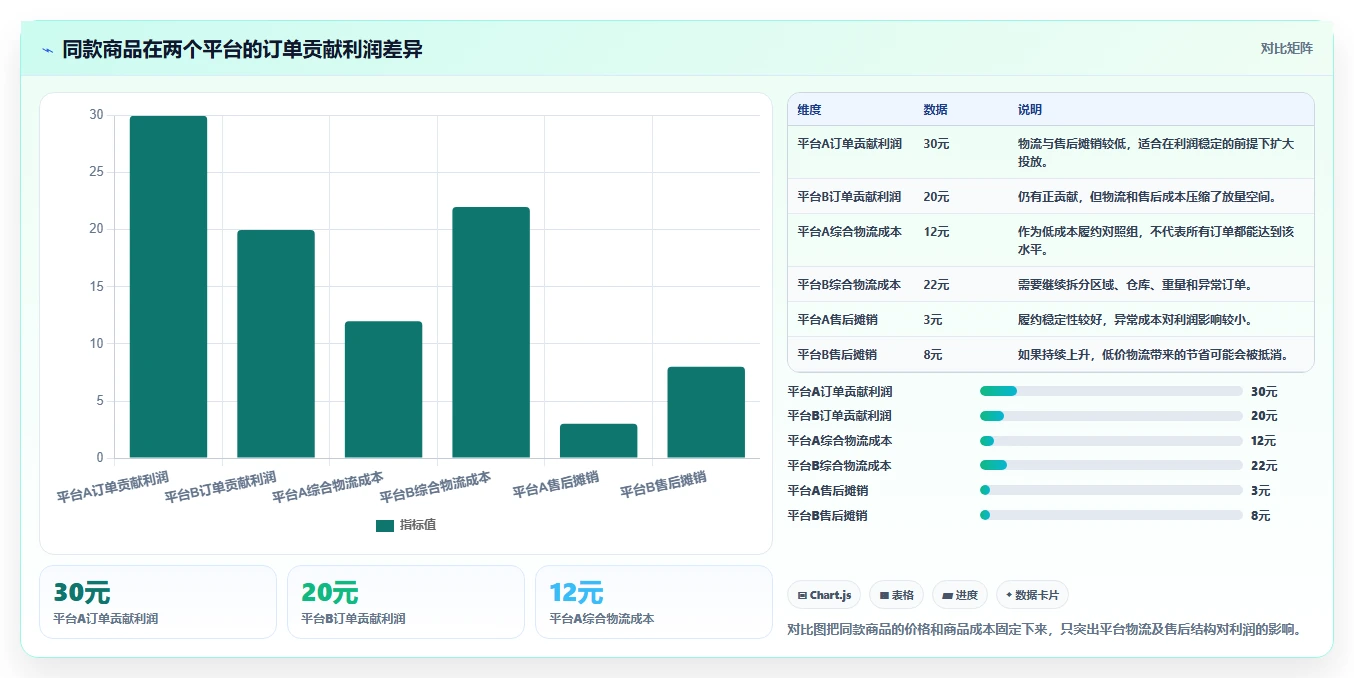Image resolution: width=1354 pixels, height=678 pixels.
Task: Click the note 履约稳定性较好，异常成本对利润影响较小
Action: pos(1135,320)
